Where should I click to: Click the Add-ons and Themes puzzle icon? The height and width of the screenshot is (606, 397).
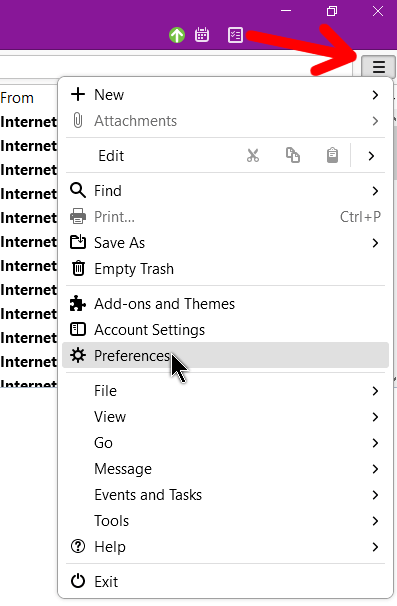click(x=78, y=304)
